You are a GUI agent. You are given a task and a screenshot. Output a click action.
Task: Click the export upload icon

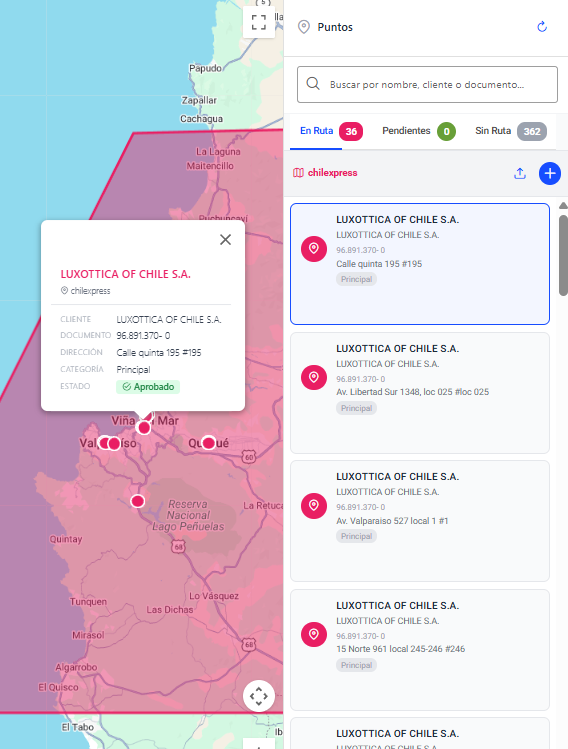[520, 173]
